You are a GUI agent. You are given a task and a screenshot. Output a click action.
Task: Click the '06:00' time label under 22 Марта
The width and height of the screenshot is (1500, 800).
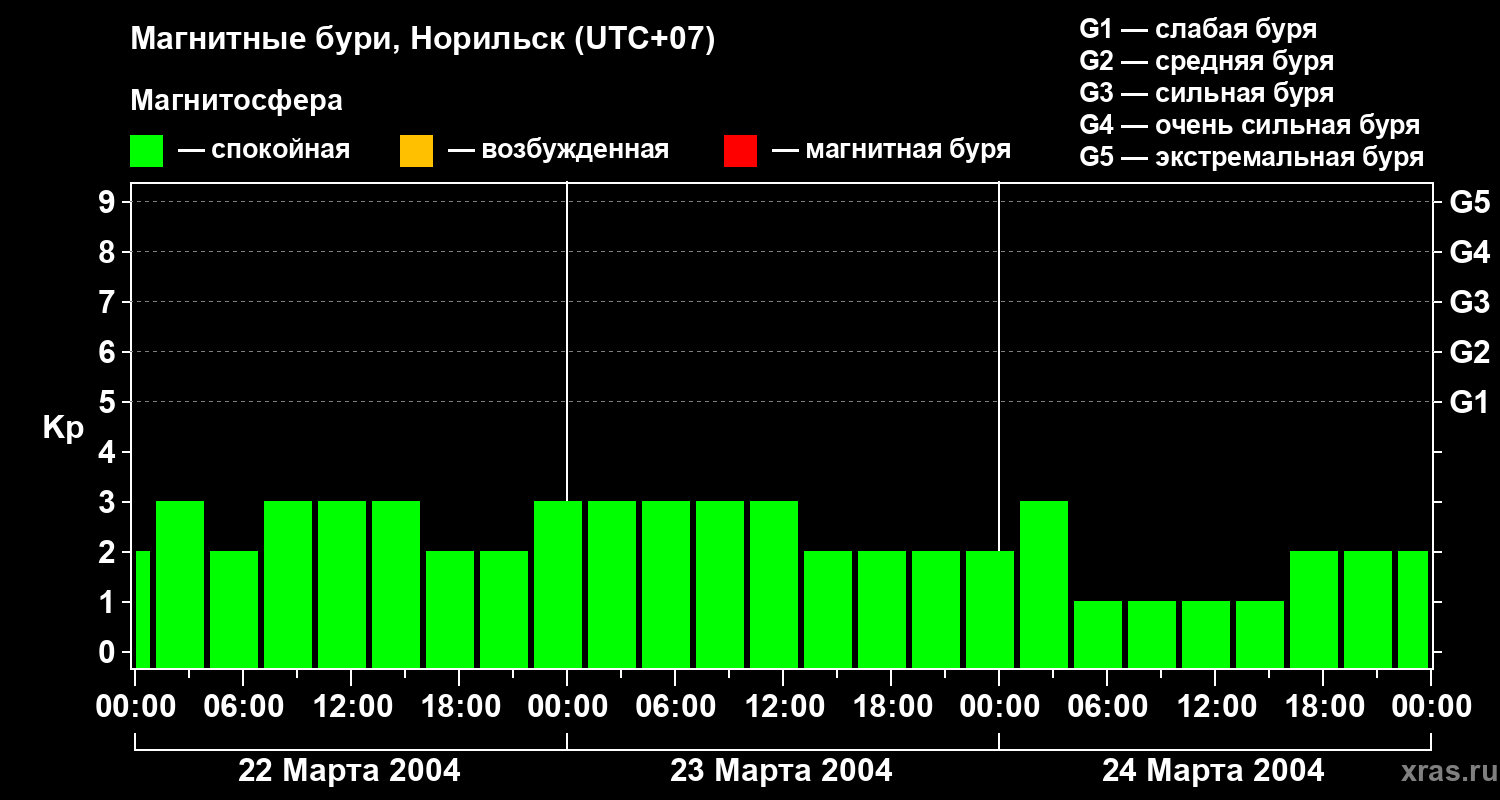pos(243,706)
